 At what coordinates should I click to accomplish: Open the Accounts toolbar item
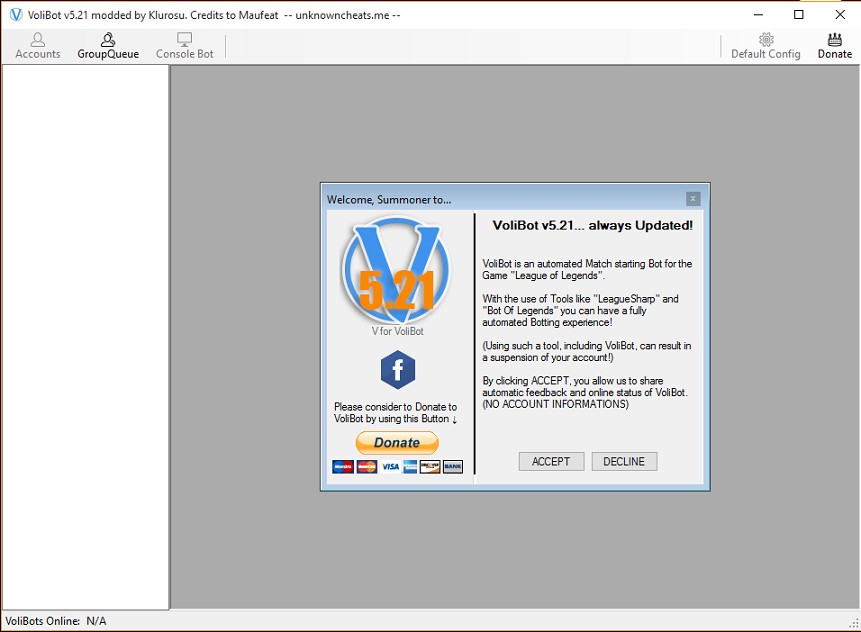pyautogui.click(x=37, y=46)
